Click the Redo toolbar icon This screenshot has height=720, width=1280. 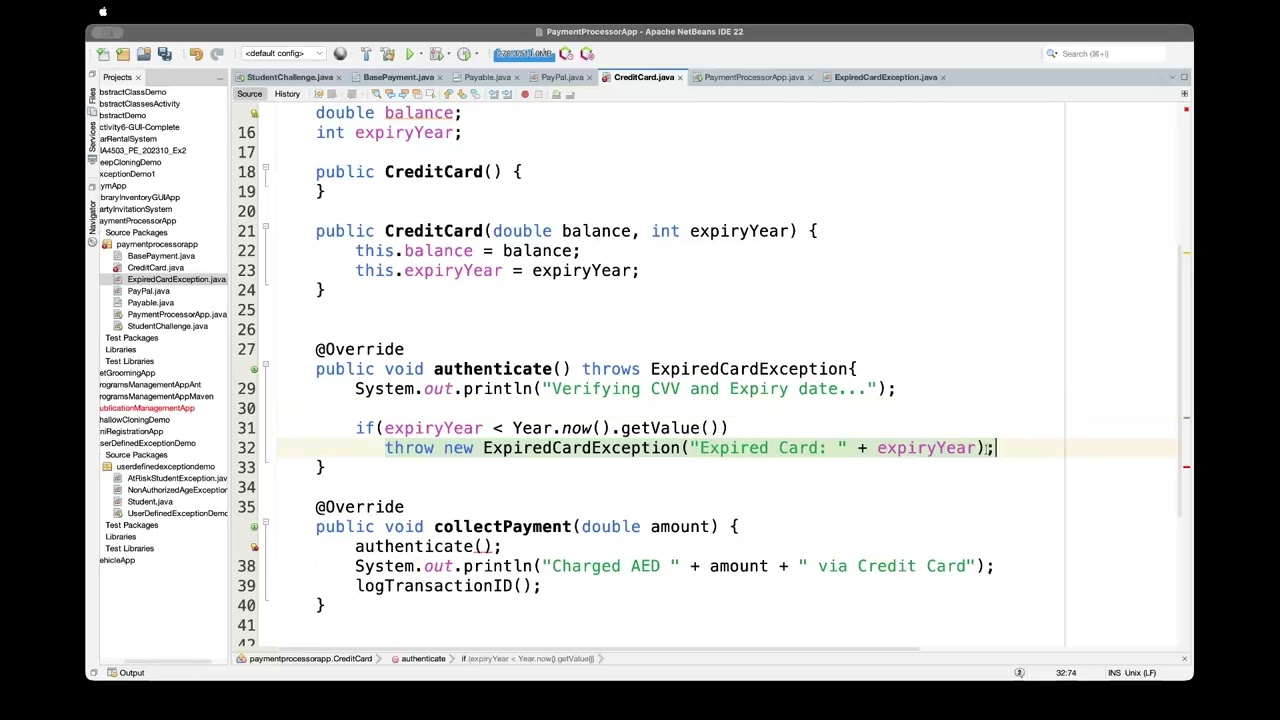[x=216, y=54]
